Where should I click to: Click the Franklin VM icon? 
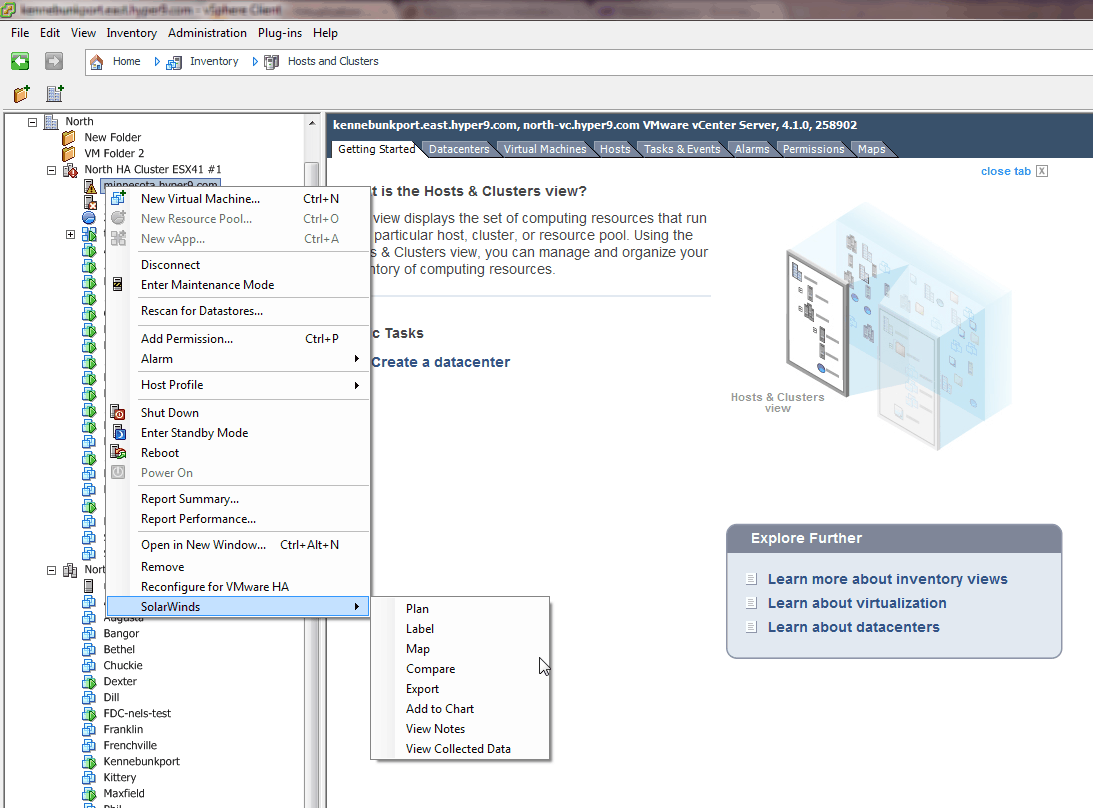[89, 729]
